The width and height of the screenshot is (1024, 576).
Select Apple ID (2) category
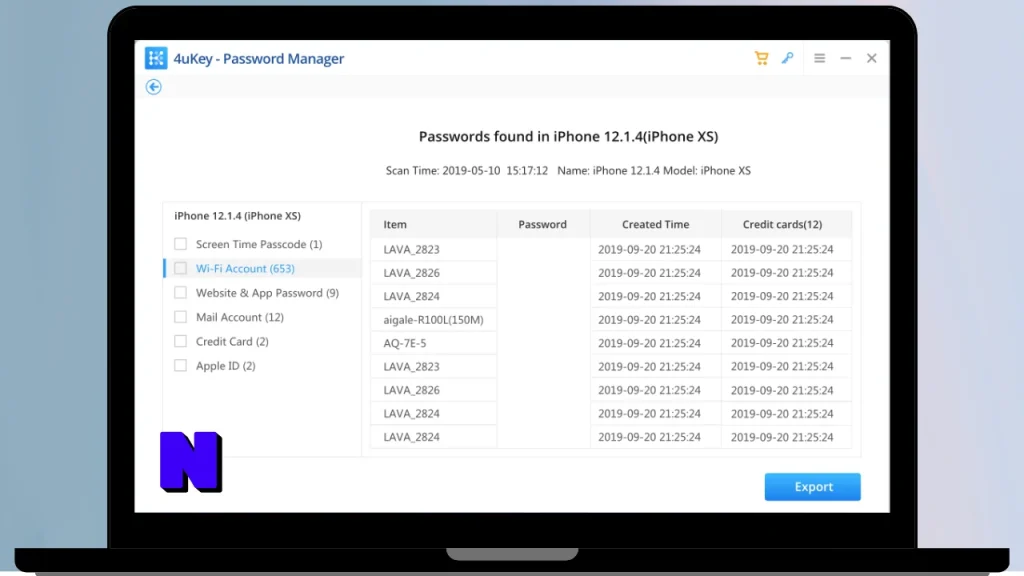click(225, 366)
